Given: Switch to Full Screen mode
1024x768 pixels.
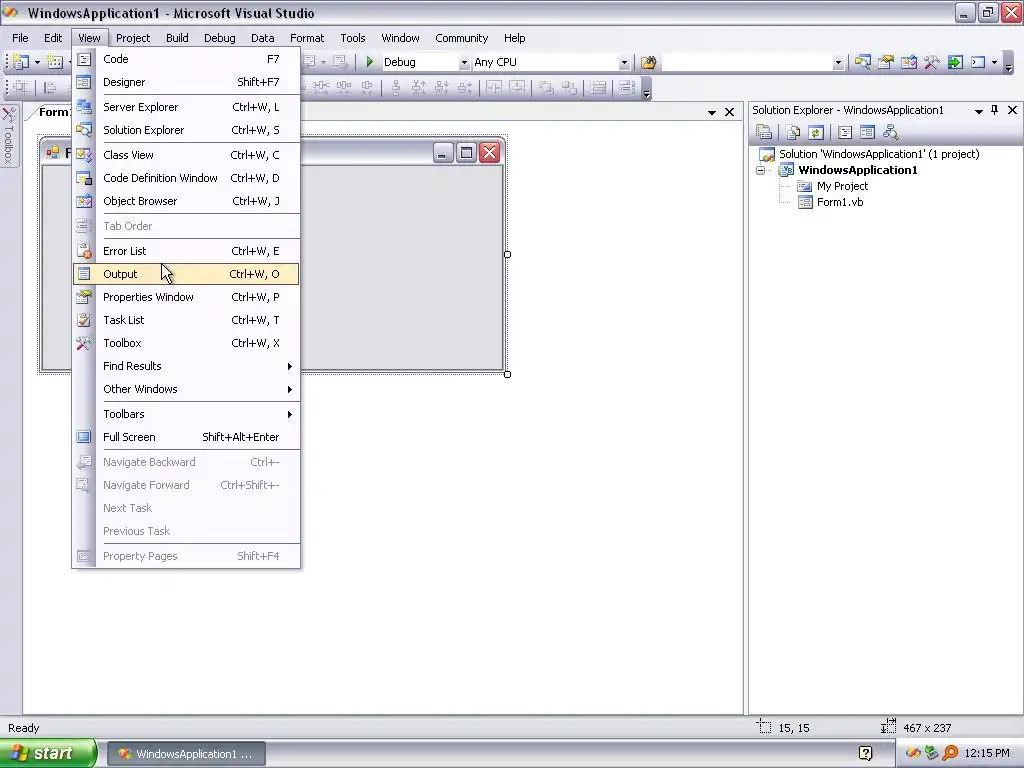Looking at the screenshot, I should 186,437.
